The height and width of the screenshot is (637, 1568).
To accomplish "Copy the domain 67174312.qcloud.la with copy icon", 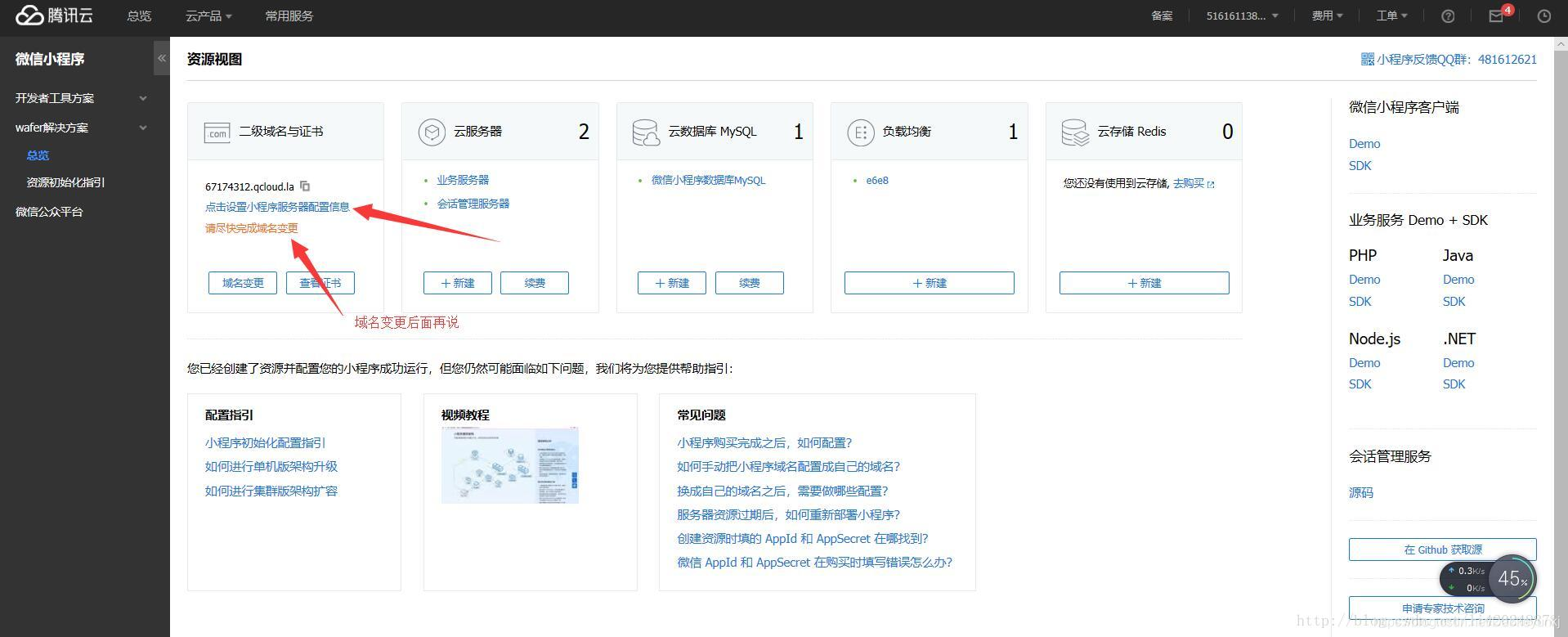I will point(305,186).
